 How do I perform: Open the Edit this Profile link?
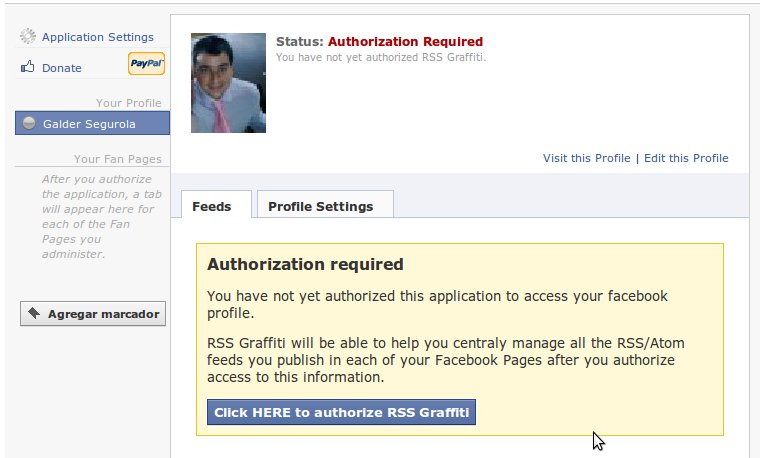[686, 158]
